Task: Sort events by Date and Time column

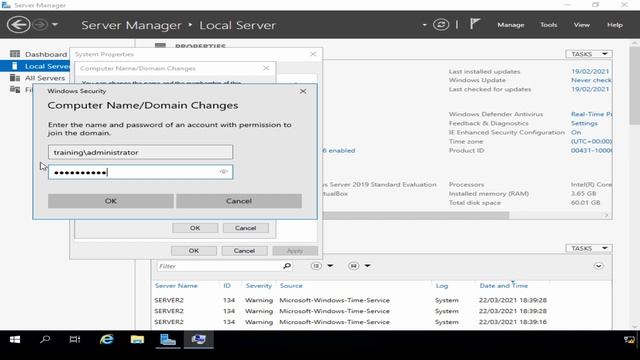Action: click(x=504, y=286)
